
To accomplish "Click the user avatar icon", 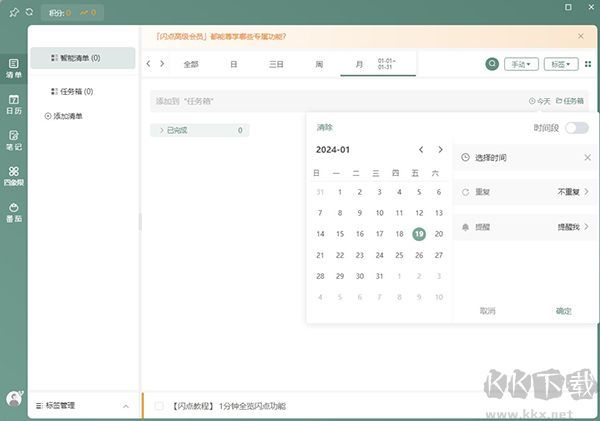I will (x=14, y=397).
